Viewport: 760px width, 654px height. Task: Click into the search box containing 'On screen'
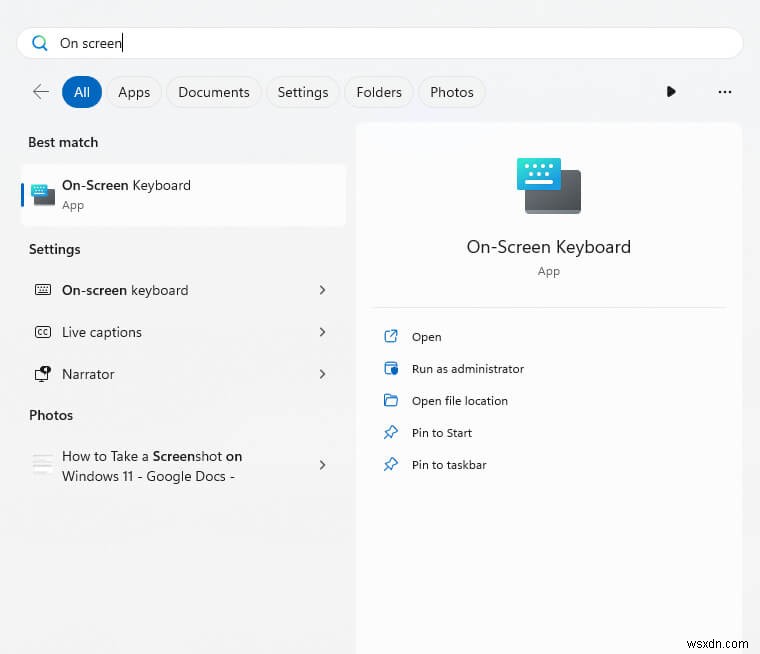[x=380, y=43]
